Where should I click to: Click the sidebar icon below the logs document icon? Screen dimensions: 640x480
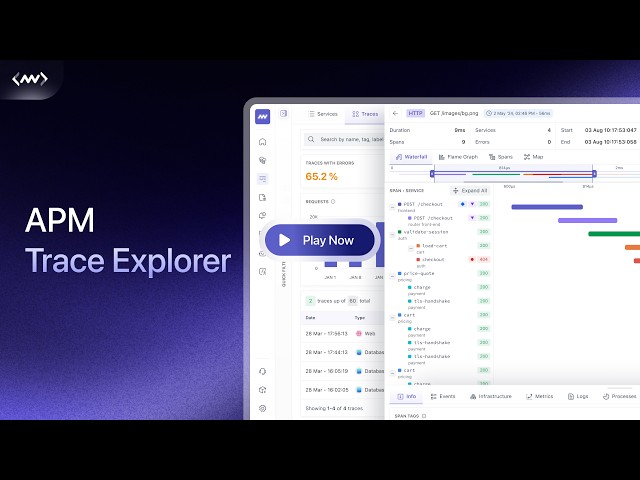[262, 216]
